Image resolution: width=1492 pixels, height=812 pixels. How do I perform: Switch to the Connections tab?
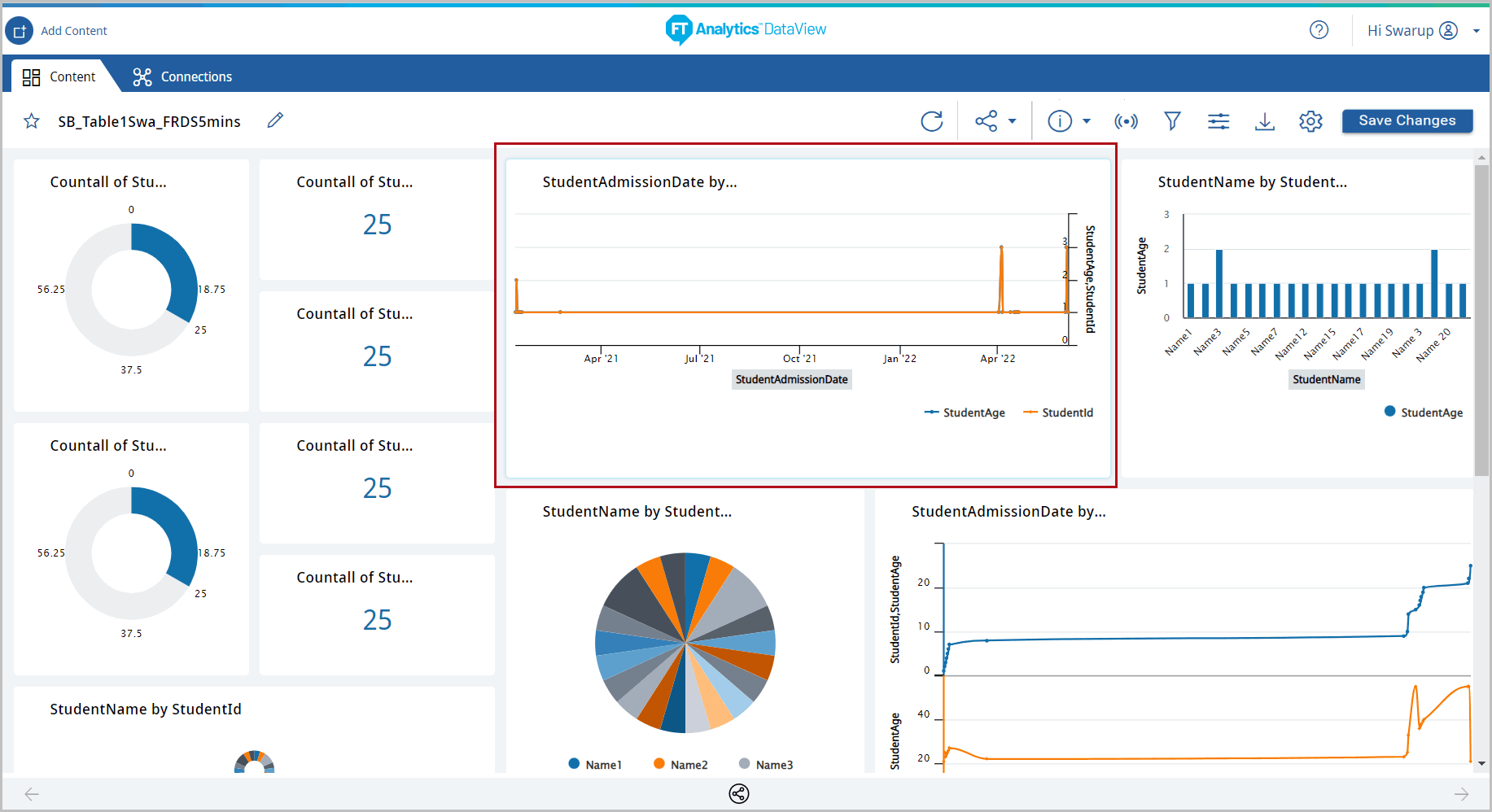coord(183,76)
